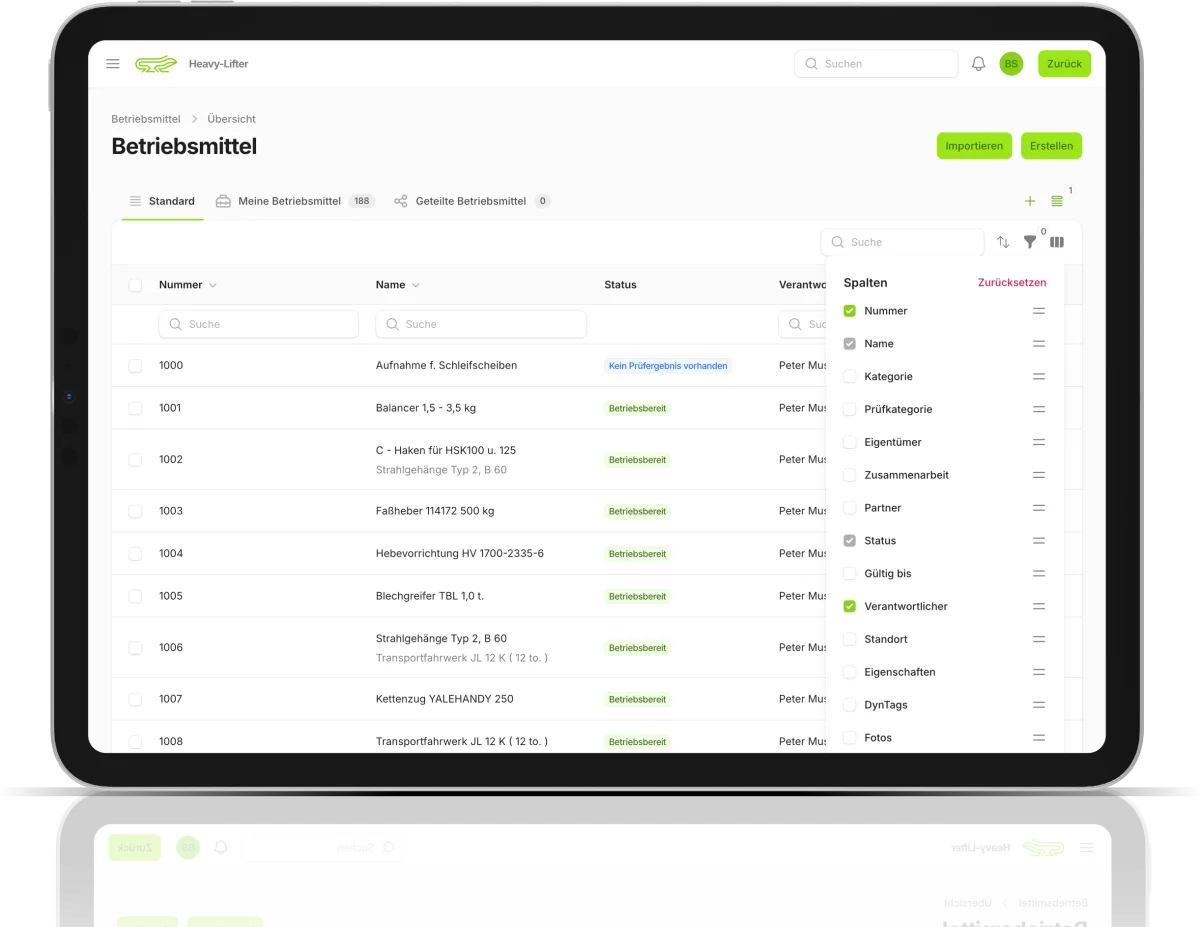Click the Importieren button
The width and height of the screenshot is (1200, 927).
pos(973,146)
